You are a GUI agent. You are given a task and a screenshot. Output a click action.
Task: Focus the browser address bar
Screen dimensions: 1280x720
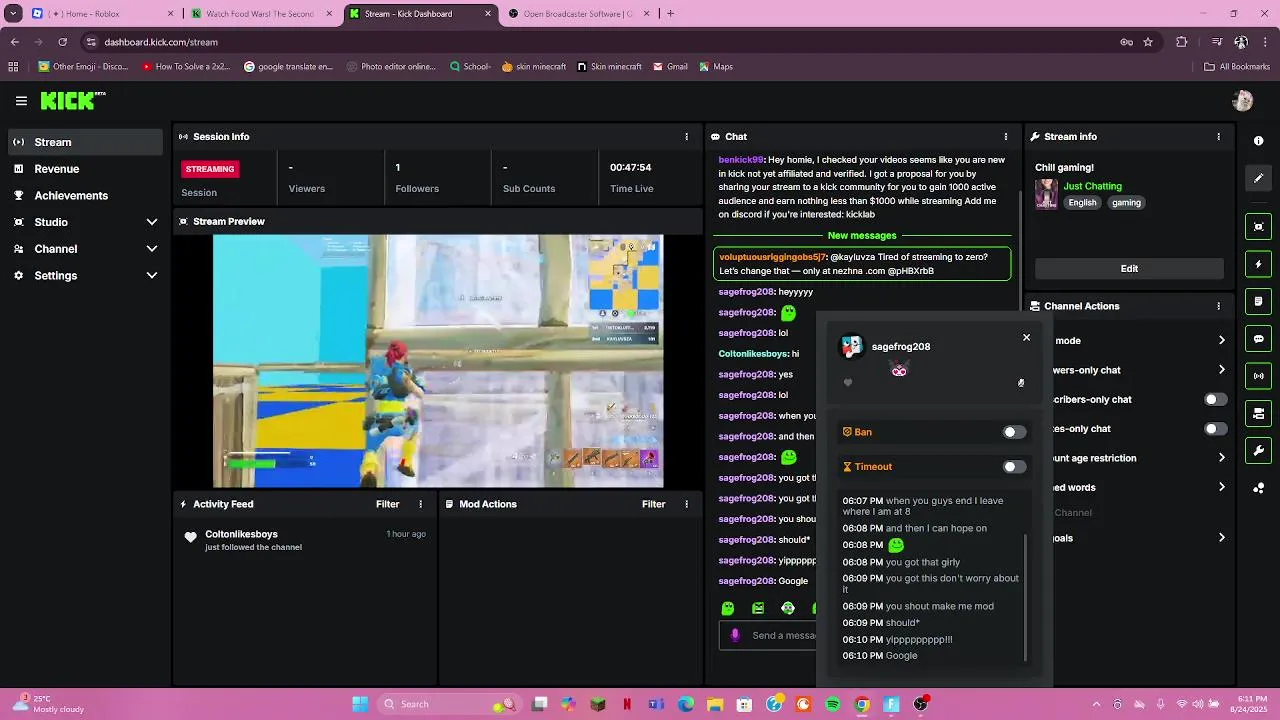tap(600, 42)
